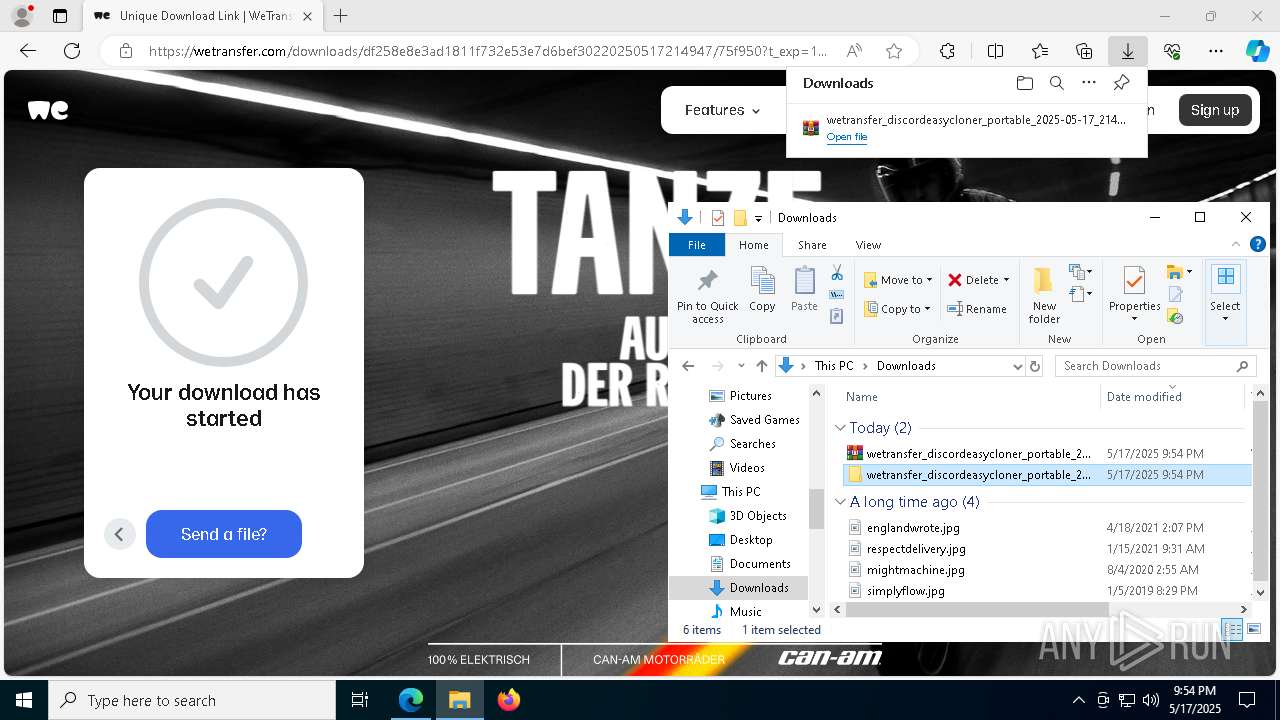Switch to the Share ribbon tab
Screen dimensions: 1280x720
811,244
